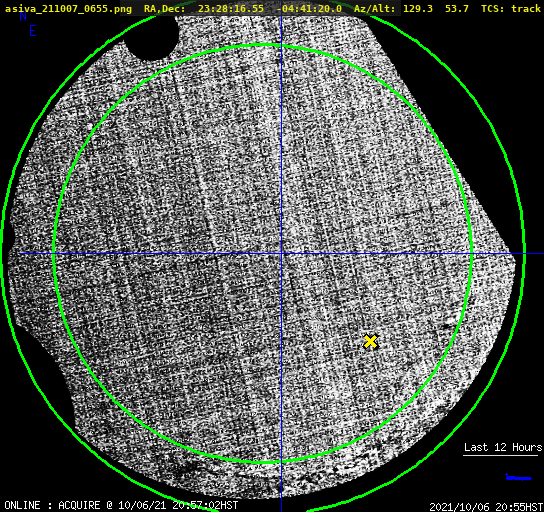This screenshot has height=512, width=544.
Task: Click the 2021/10/06 20:55HST timestamp
Action: 486,507
